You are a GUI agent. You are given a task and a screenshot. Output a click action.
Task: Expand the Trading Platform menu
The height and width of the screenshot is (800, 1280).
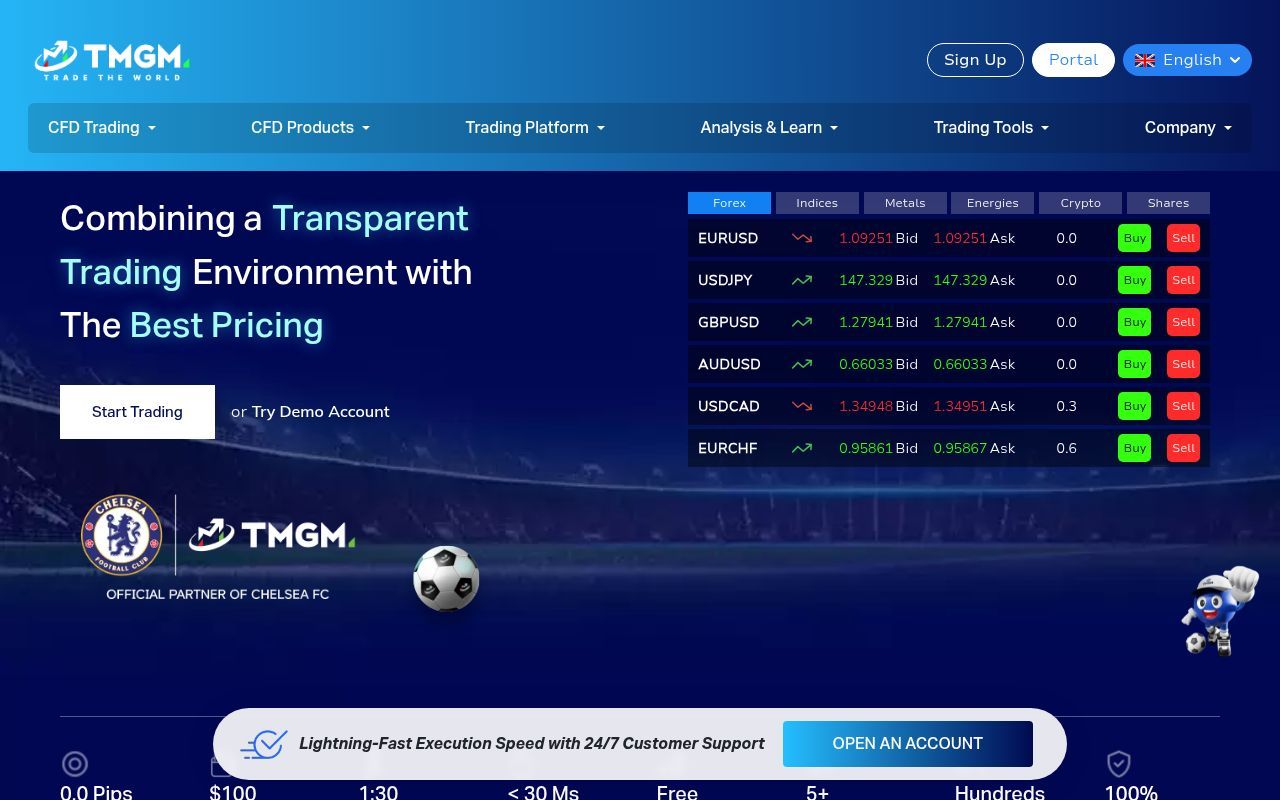pyautogui.click(x=535, y=127)
